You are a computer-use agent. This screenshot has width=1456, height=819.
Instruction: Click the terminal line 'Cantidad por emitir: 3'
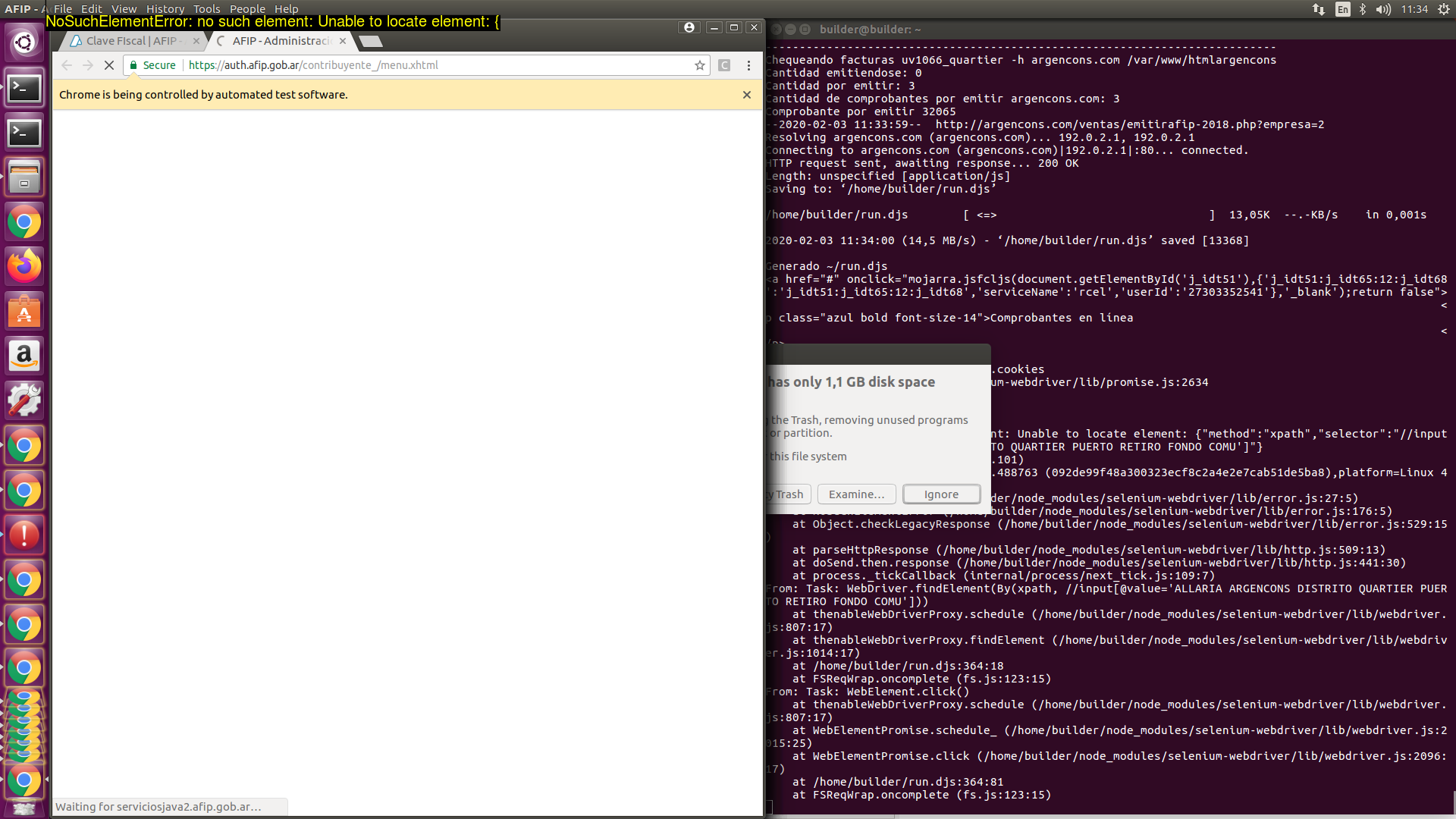tap(840, 86)
